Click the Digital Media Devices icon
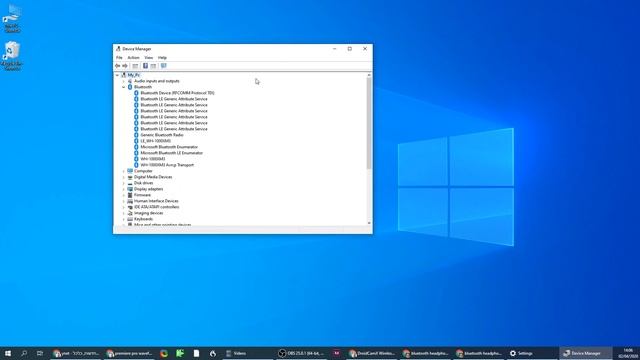Viewport: 640px width, 360px height. 130,177
